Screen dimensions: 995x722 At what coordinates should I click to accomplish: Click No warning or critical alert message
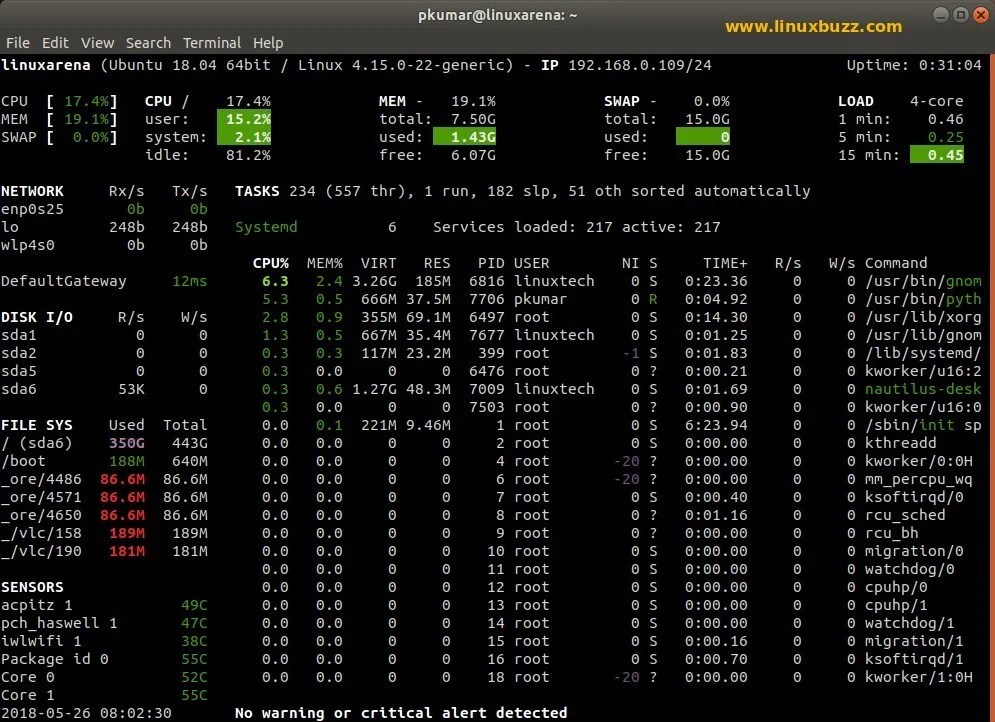click(x=401, y=713)
